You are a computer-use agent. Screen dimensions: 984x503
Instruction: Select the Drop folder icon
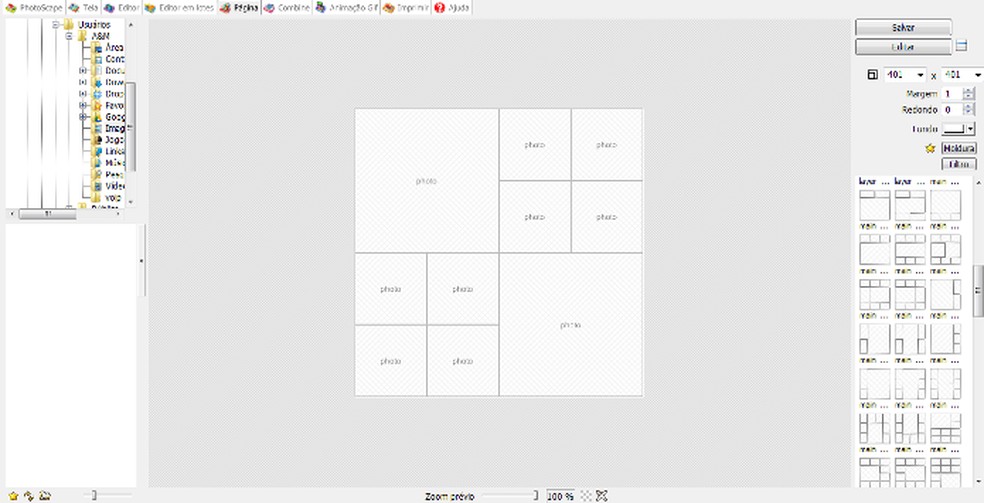pos(97,94)
